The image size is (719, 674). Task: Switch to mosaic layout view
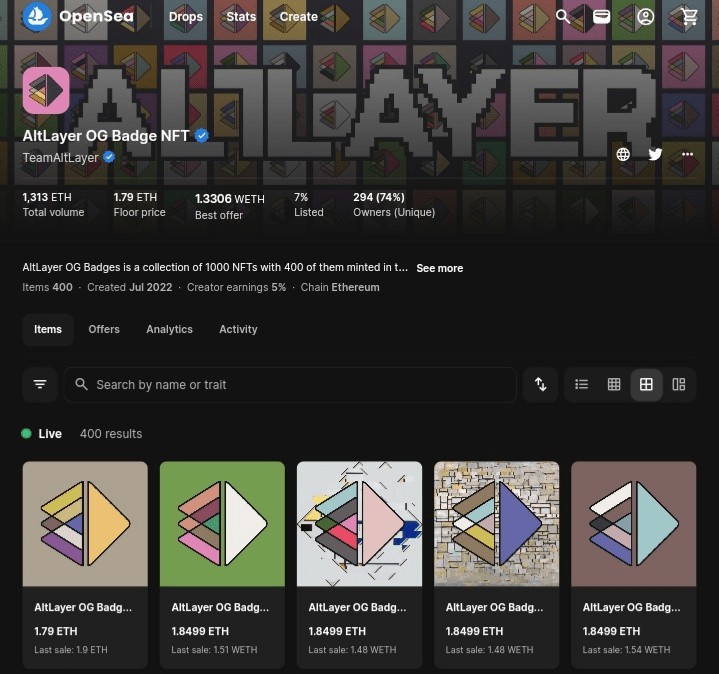[679, 384]
